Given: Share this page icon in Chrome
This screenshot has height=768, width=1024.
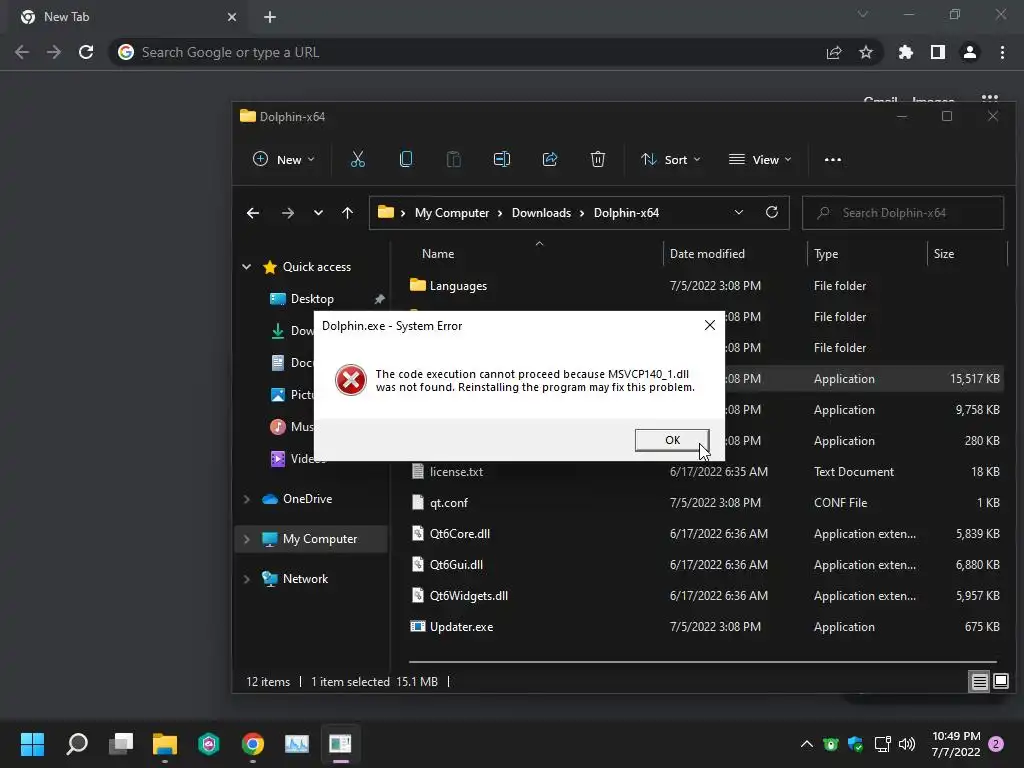Looking at the screenshot, I should (834, 52).
